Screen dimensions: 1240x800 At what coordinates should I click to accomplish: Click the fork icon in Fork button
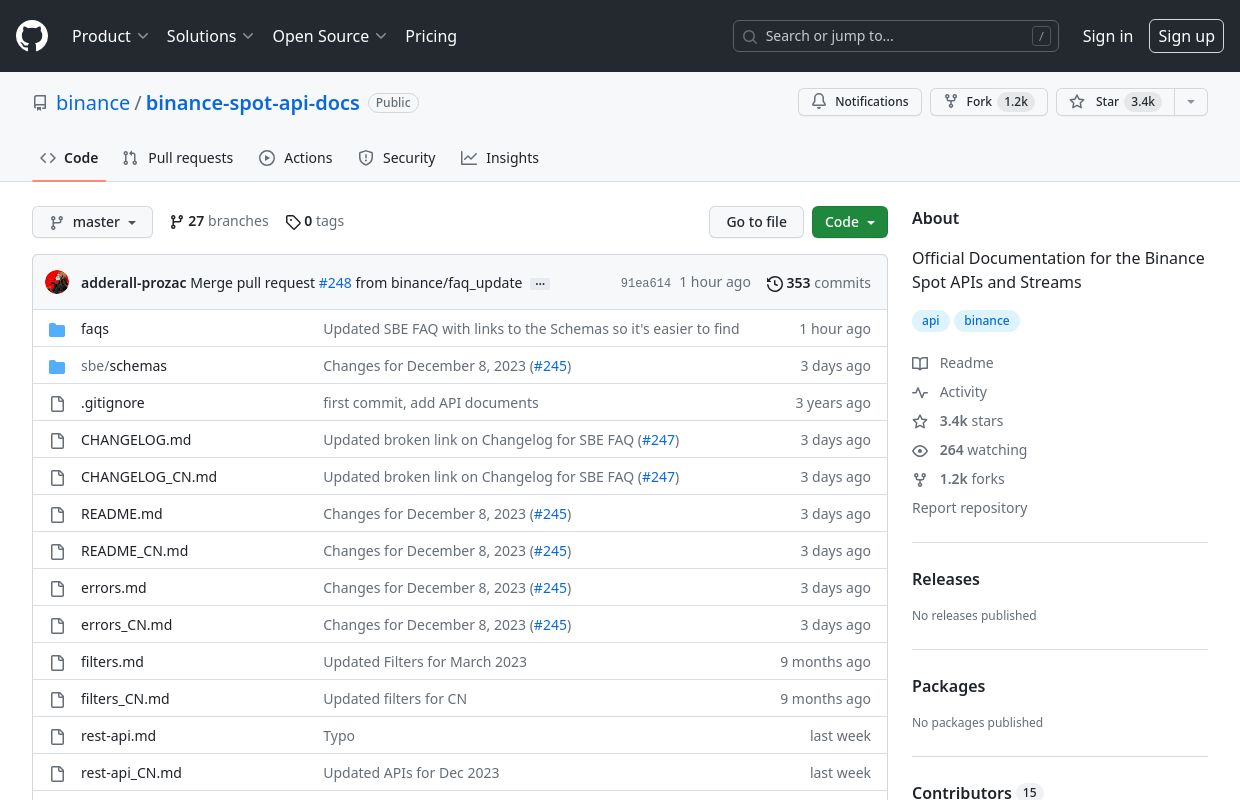(951, 102)
